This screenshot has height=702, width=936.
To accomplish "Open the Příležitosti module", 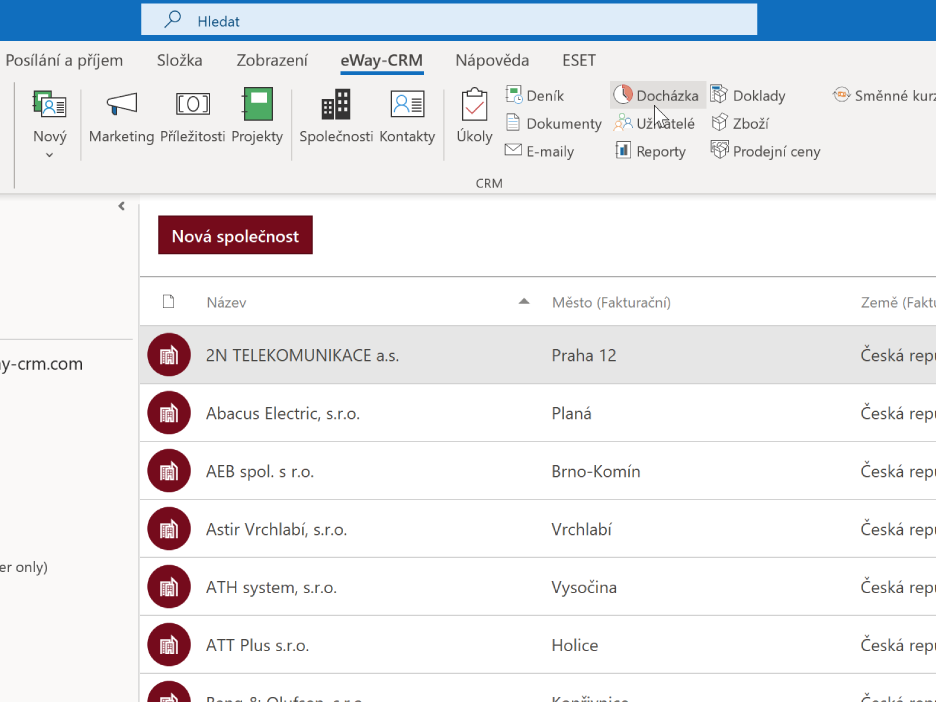I will pos(193,118).
